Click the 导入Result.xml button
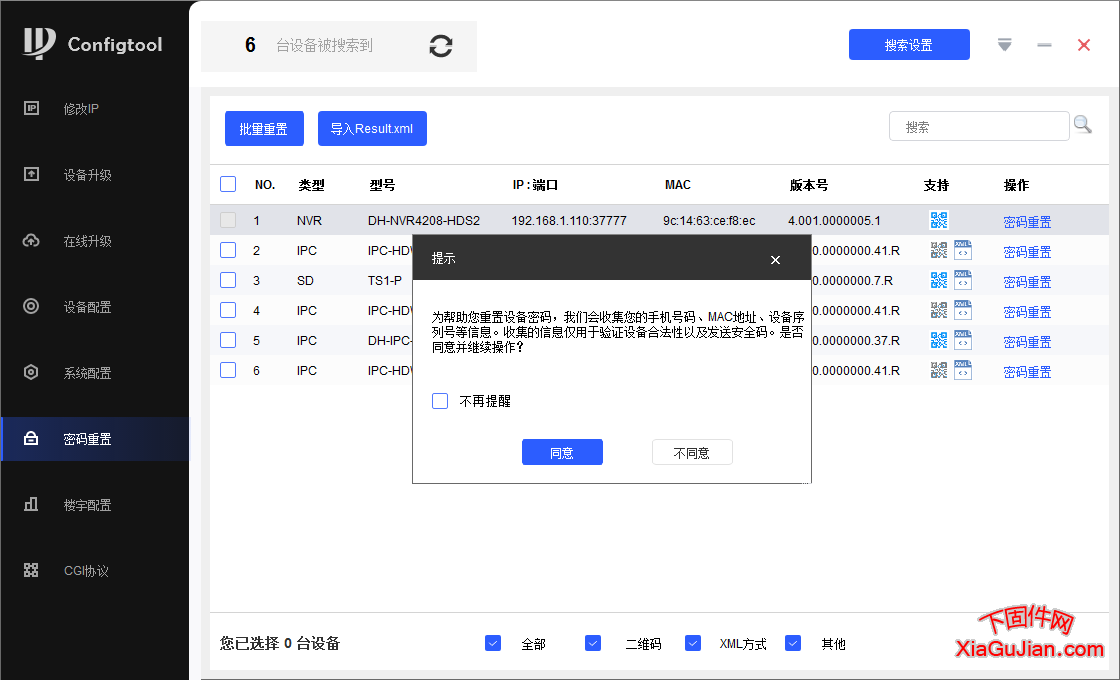 [x=372, y=129]
